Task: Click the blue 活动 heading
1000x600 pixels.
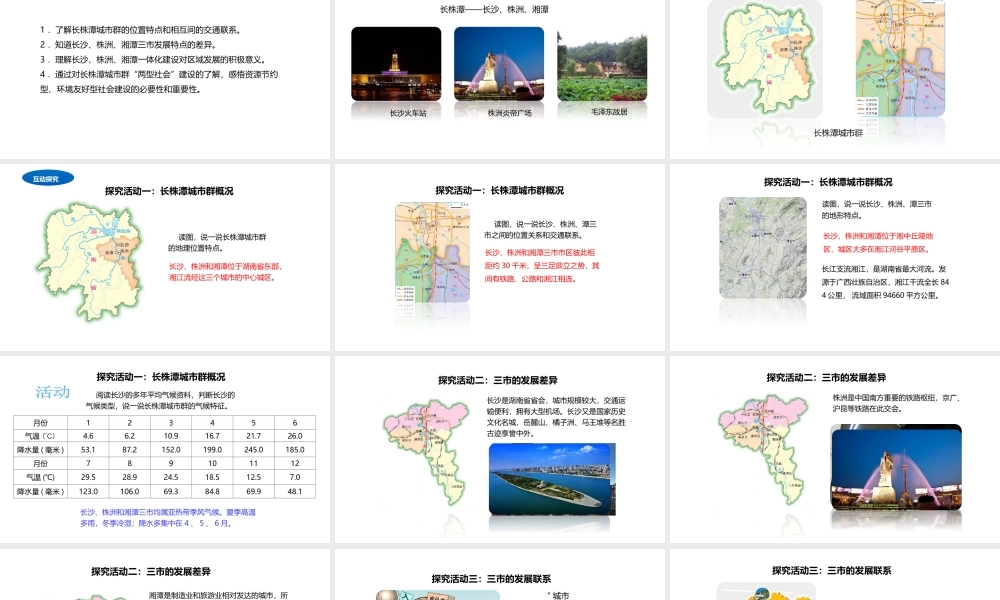Action: pos(52,392)
